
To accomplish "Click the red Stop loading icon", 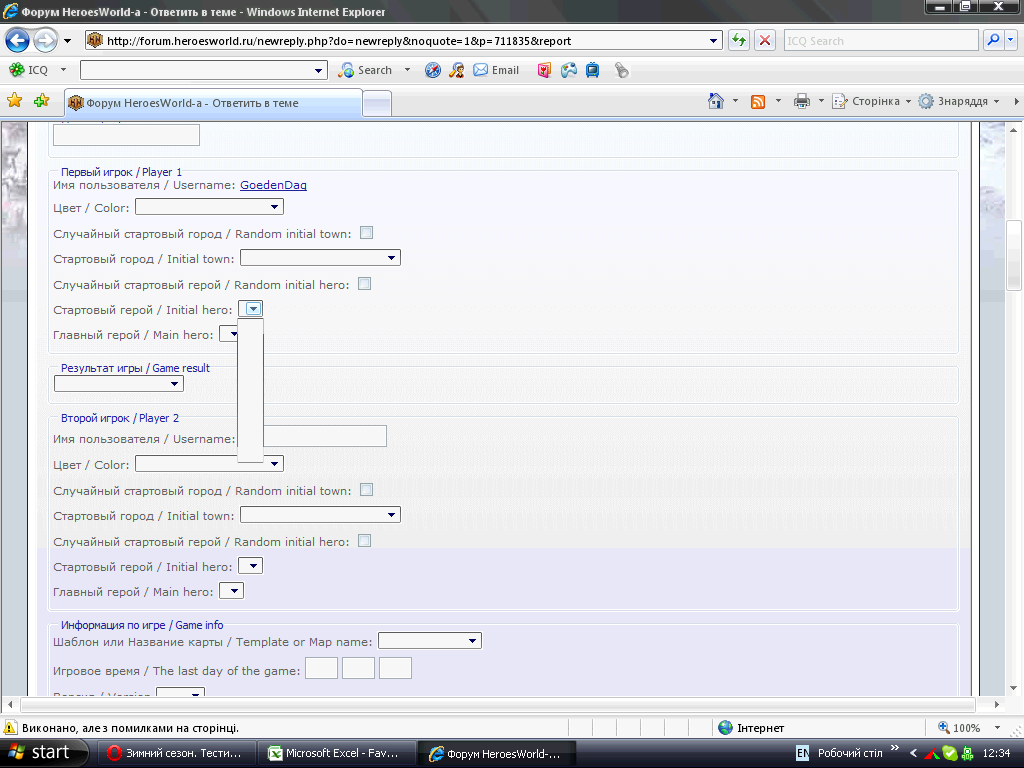I will pos(765,40).
